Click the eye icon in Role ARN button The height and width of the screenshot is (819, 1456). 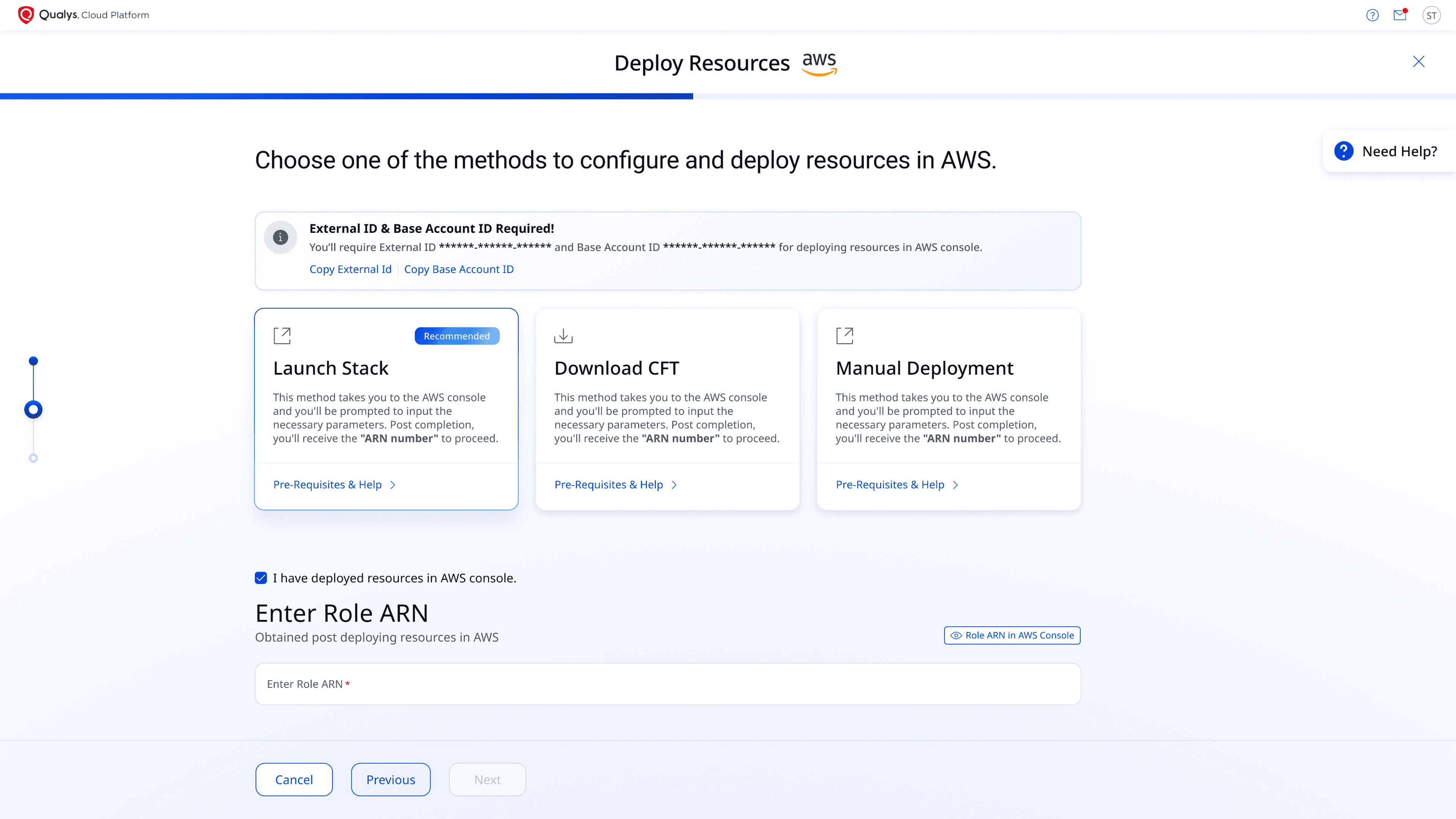click(956, 635)
